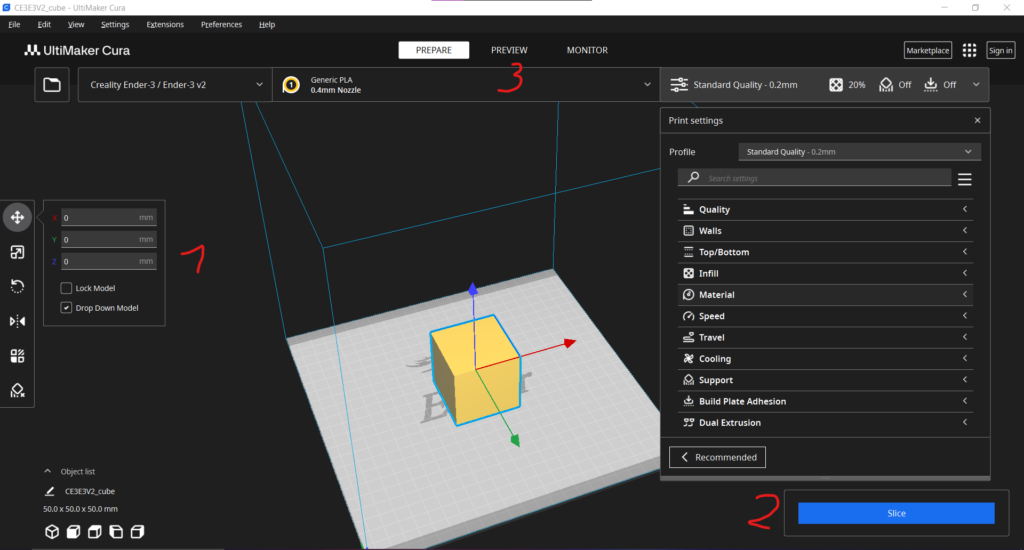Select the Support Blocker tool
The image size is (1024, 550).
(18, 391)
